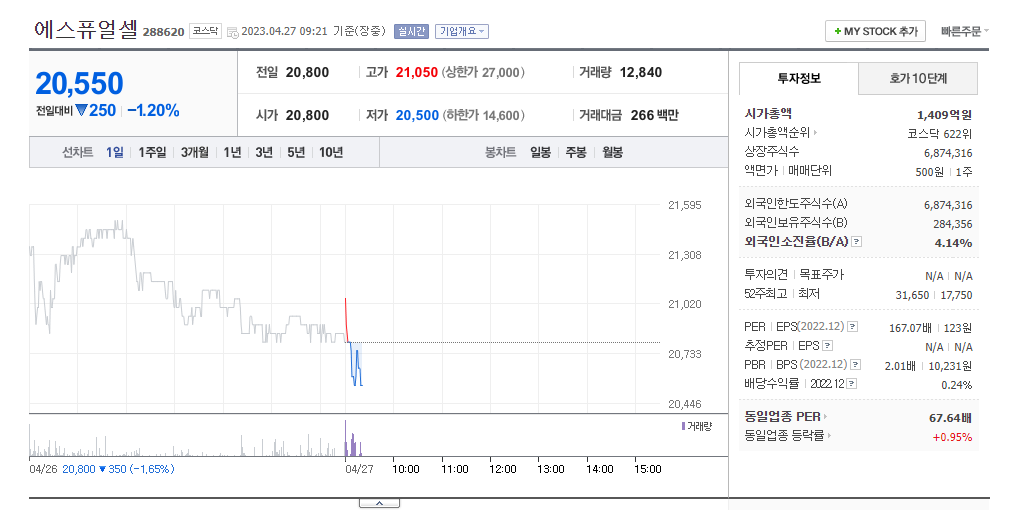Select the 5년 line chart period
The width and height of the screenshot is (1029, 510).
296,152
